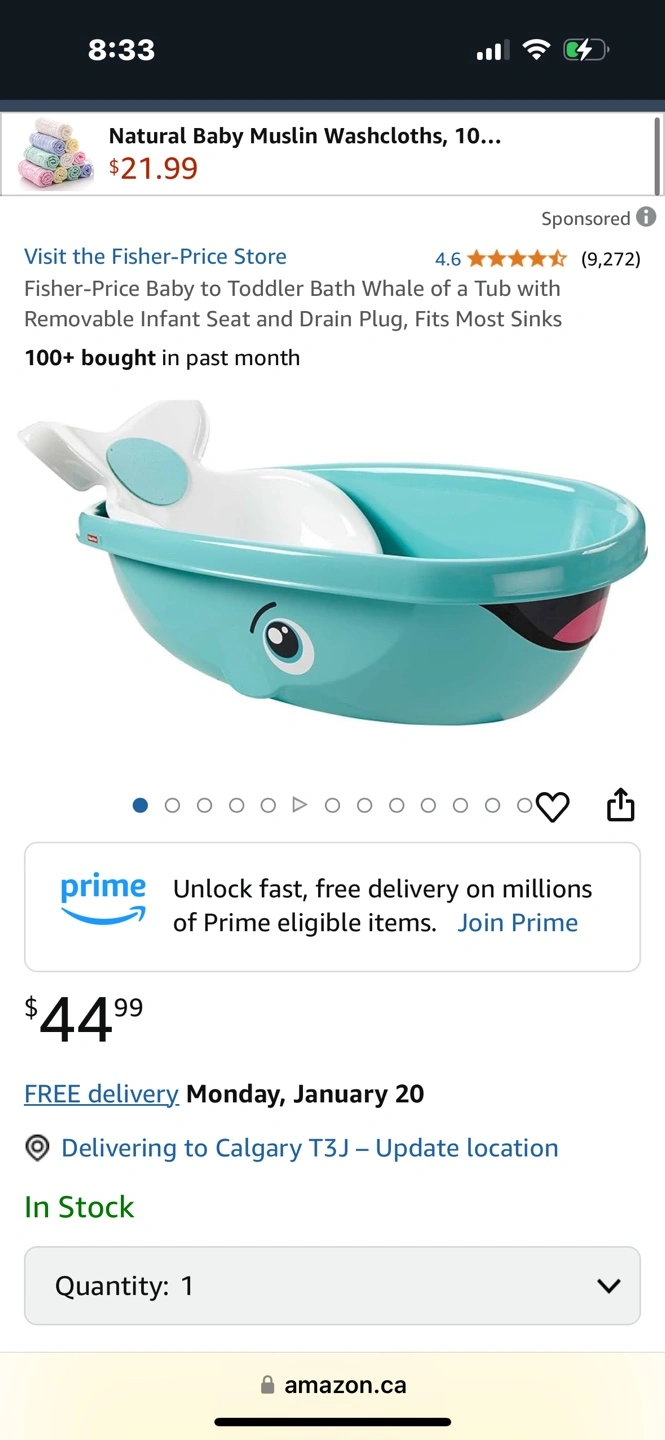Select the third image carousel dot
The height and width of the screenshot is (1440, 665).
[204, 805]
